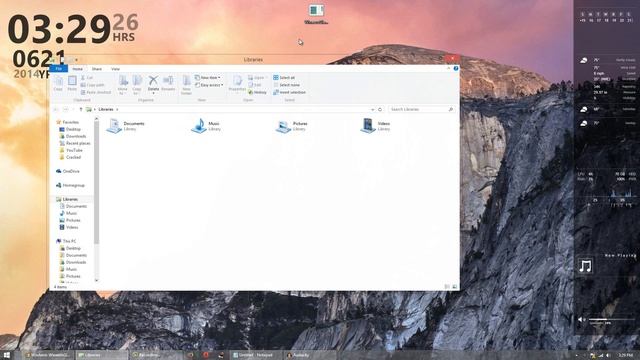Image resolution: width=640 pixels, height=360 pixels.
Task: Click the music note Now Playing widget
Action: click(585, 266)
